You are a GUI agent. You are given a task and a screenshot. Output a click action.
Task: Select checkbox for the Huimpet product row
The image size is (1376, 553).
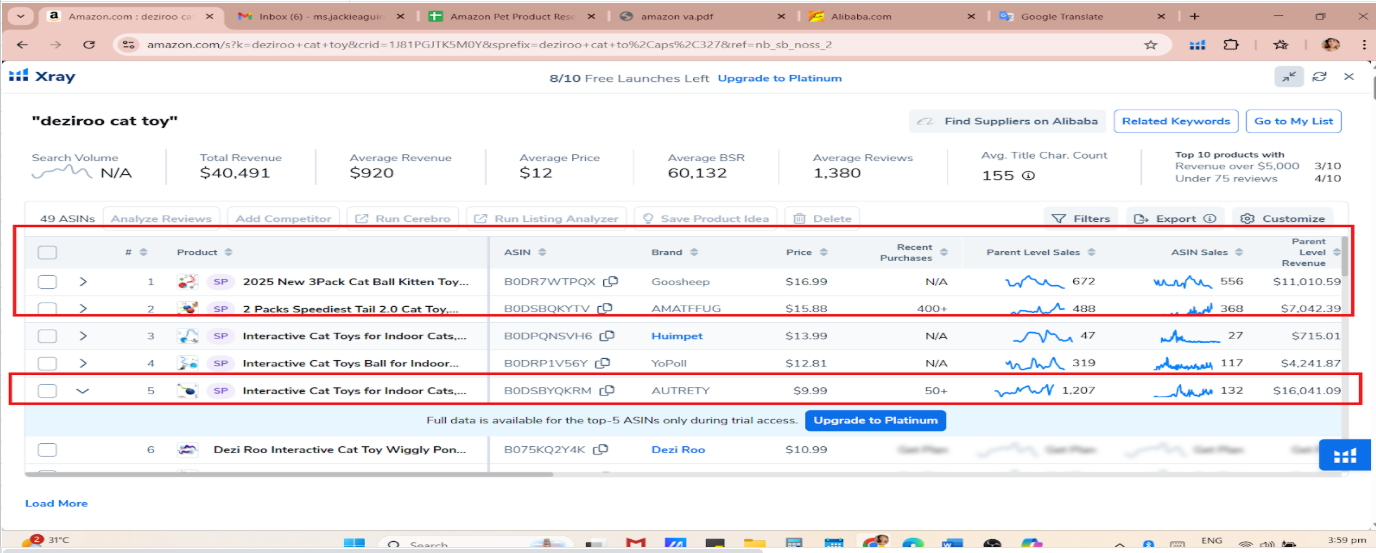coord(47,336)
